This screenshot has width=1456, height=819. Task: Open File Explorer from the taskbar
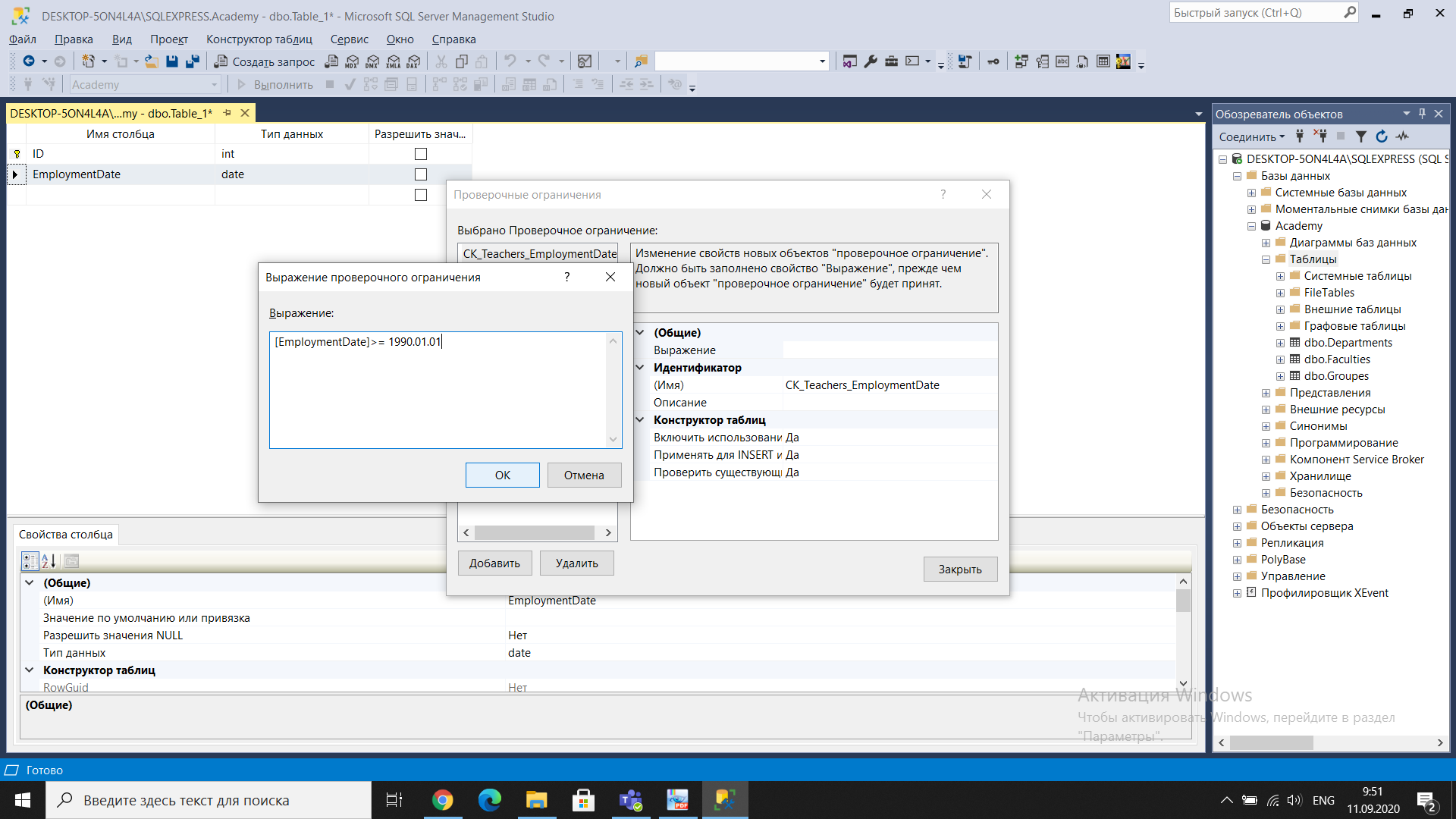536,800
